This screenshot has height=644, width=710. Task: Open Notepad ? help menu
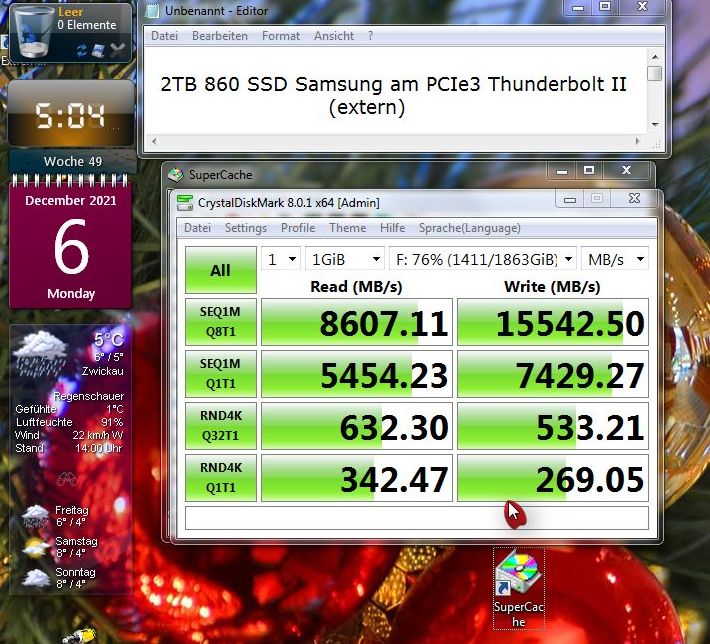[x=370, y=36]
